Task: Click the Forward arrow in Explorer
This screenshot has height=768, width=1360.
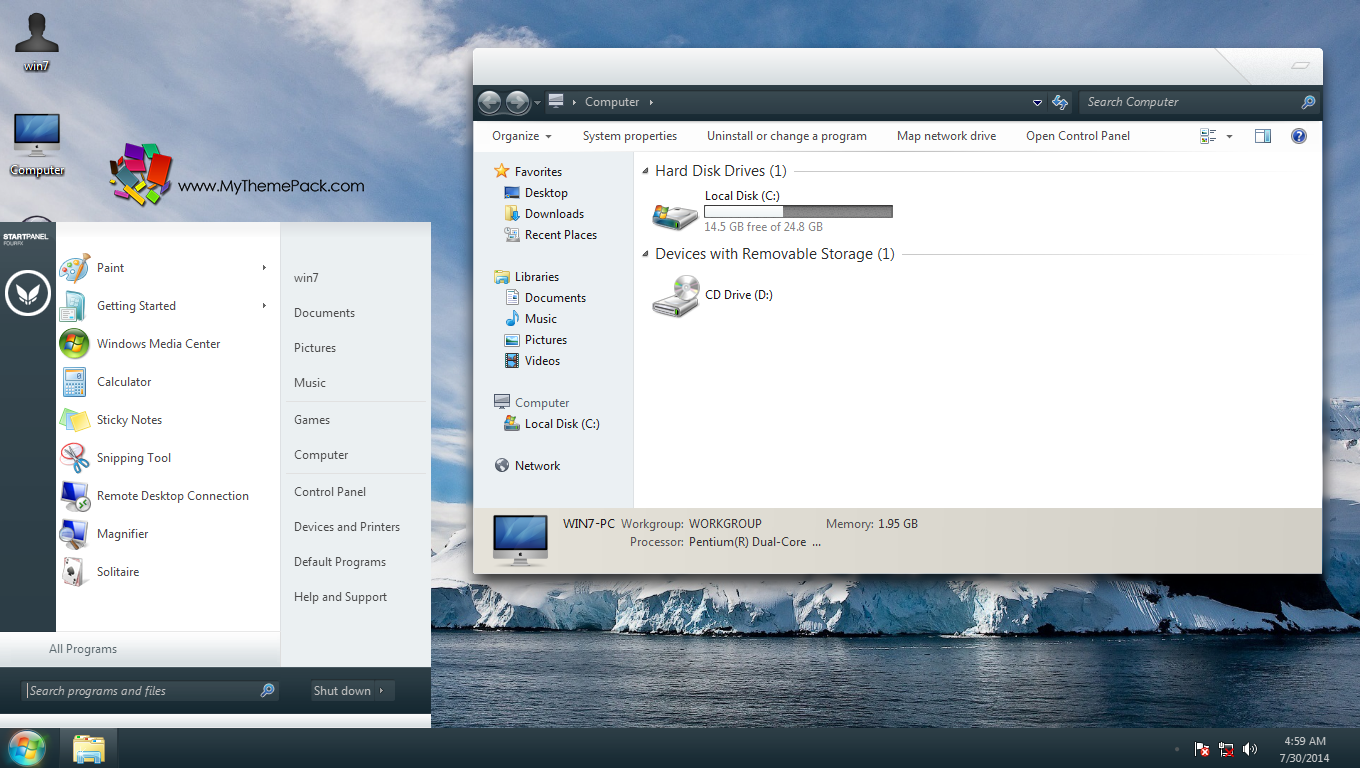Action: pos(518,102)
